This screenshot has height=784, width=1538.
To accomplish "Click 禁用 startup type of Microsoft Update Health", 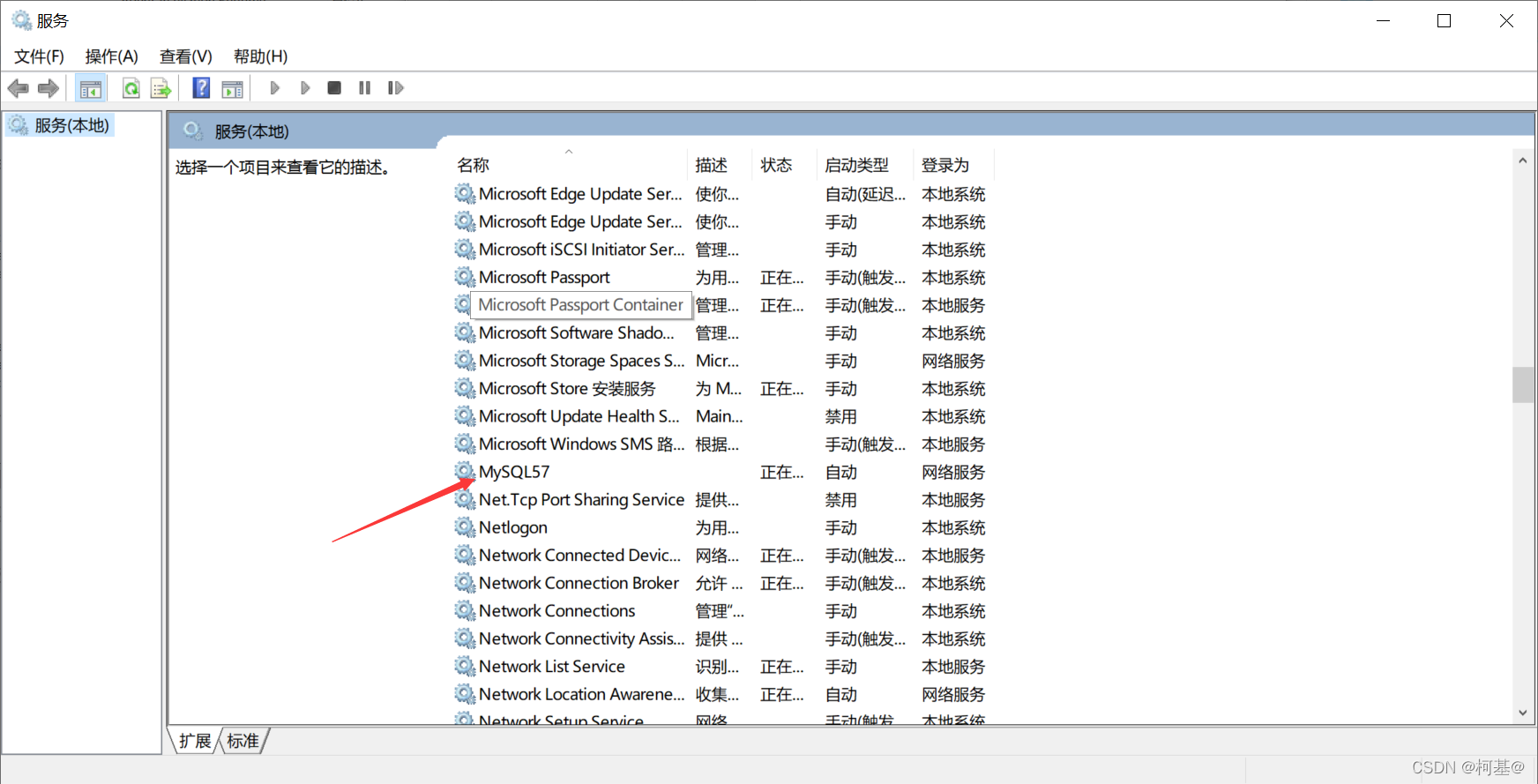I will 841,416.
